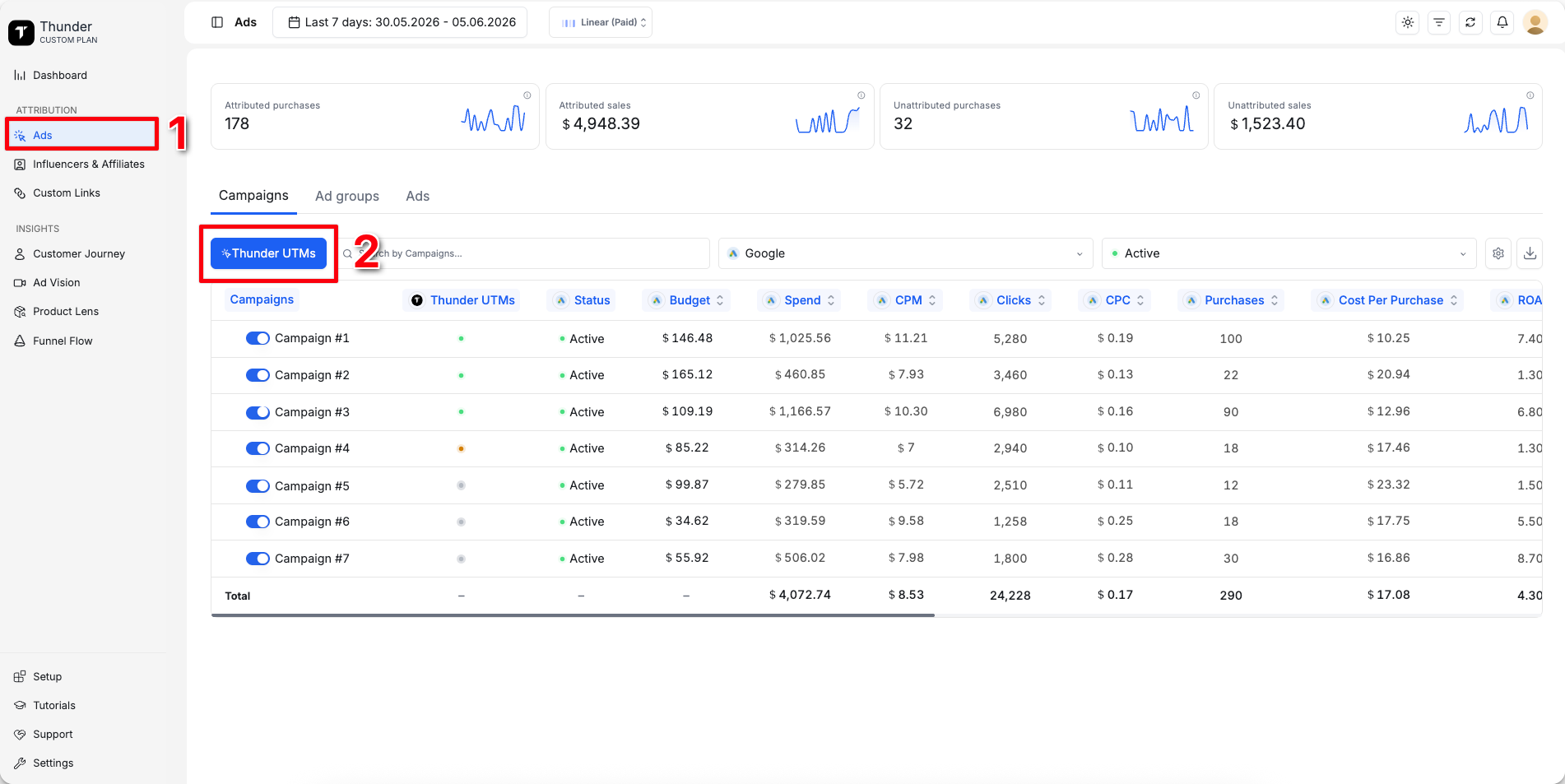Screen dimensions: 1565x784
Task: Turn off Campaign #7 toggle
Action: 258,559
